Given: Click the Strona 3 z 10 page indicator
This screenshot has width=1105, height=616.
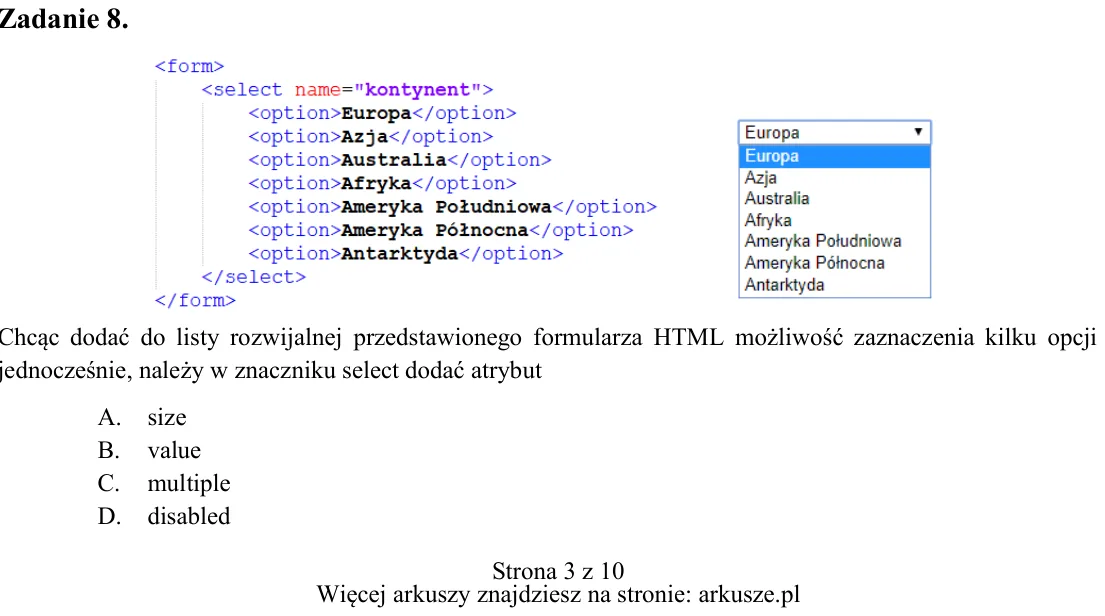Looking at the screenshot, I should pos(558,570).
